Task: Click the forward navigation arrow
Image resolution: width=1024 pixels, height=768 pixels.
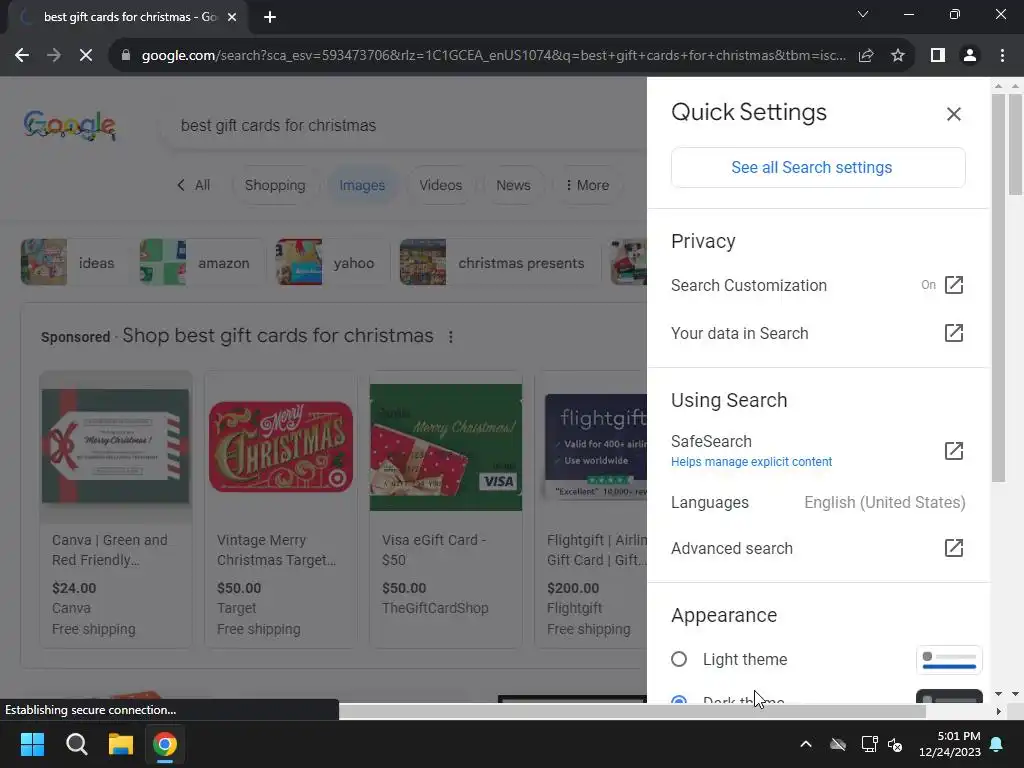Action: [54, 56]
